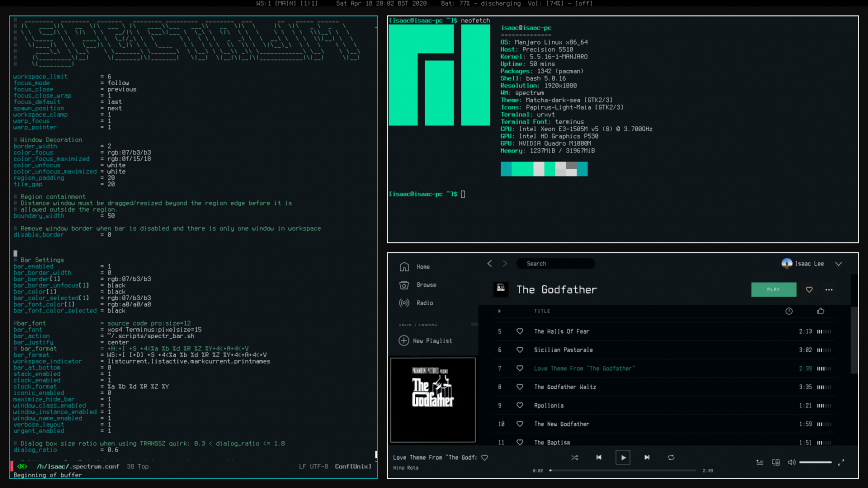Viewport: 868px width, 488px height.
Task: Open Home in the Spotify sidebar
Action: click(414, 267)
